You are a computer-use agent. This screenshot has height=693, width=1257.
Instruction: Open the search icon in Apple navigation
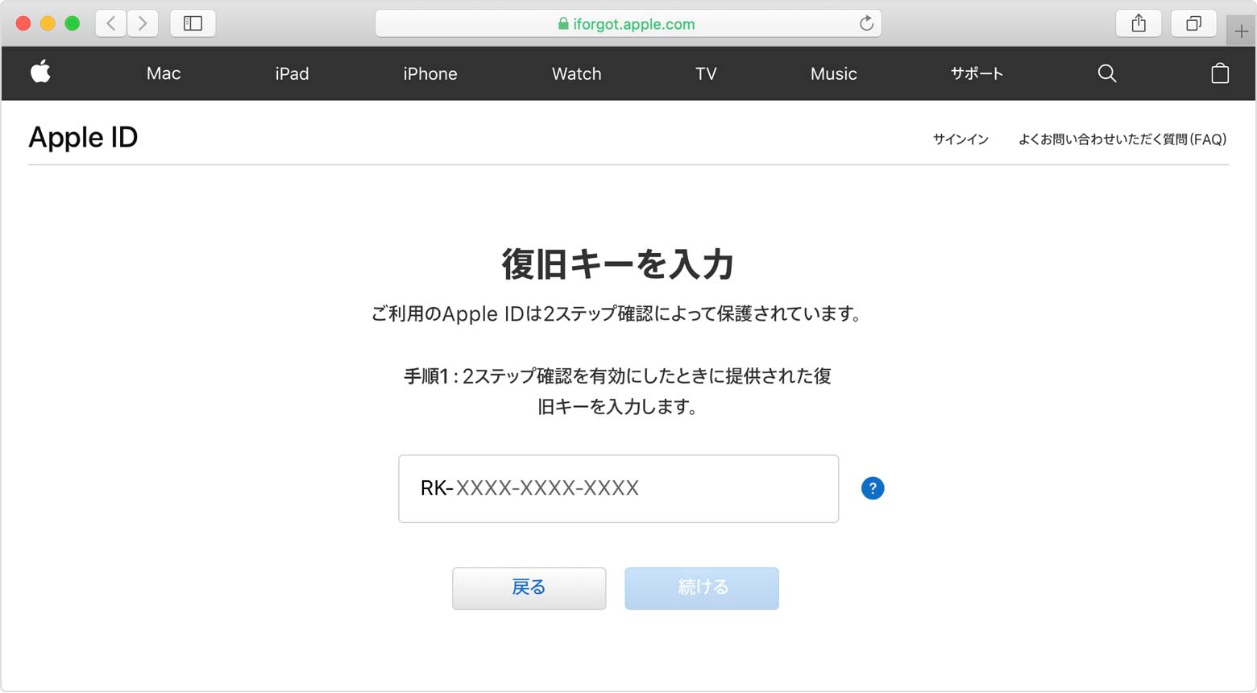coord(1106,73)
